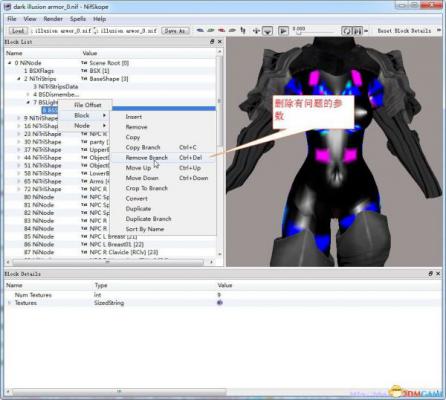Choose Convert from submenu
The image size is (446, 400).
[x=163, y=198]
